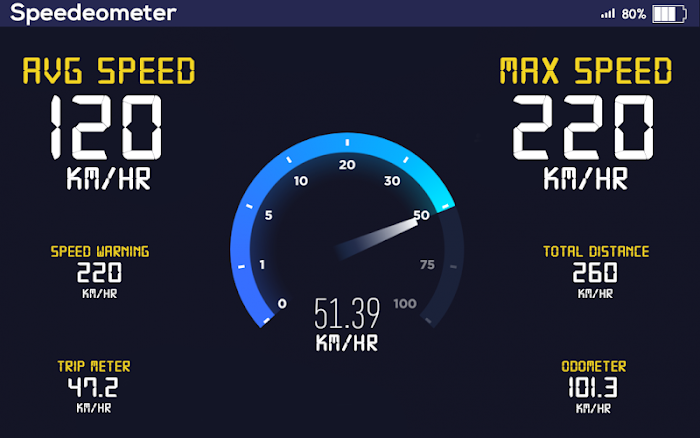The image size is (700, 438).
Task: Tap the ODOMETER 101.3 reading
Action: click(x=594, y=386)
